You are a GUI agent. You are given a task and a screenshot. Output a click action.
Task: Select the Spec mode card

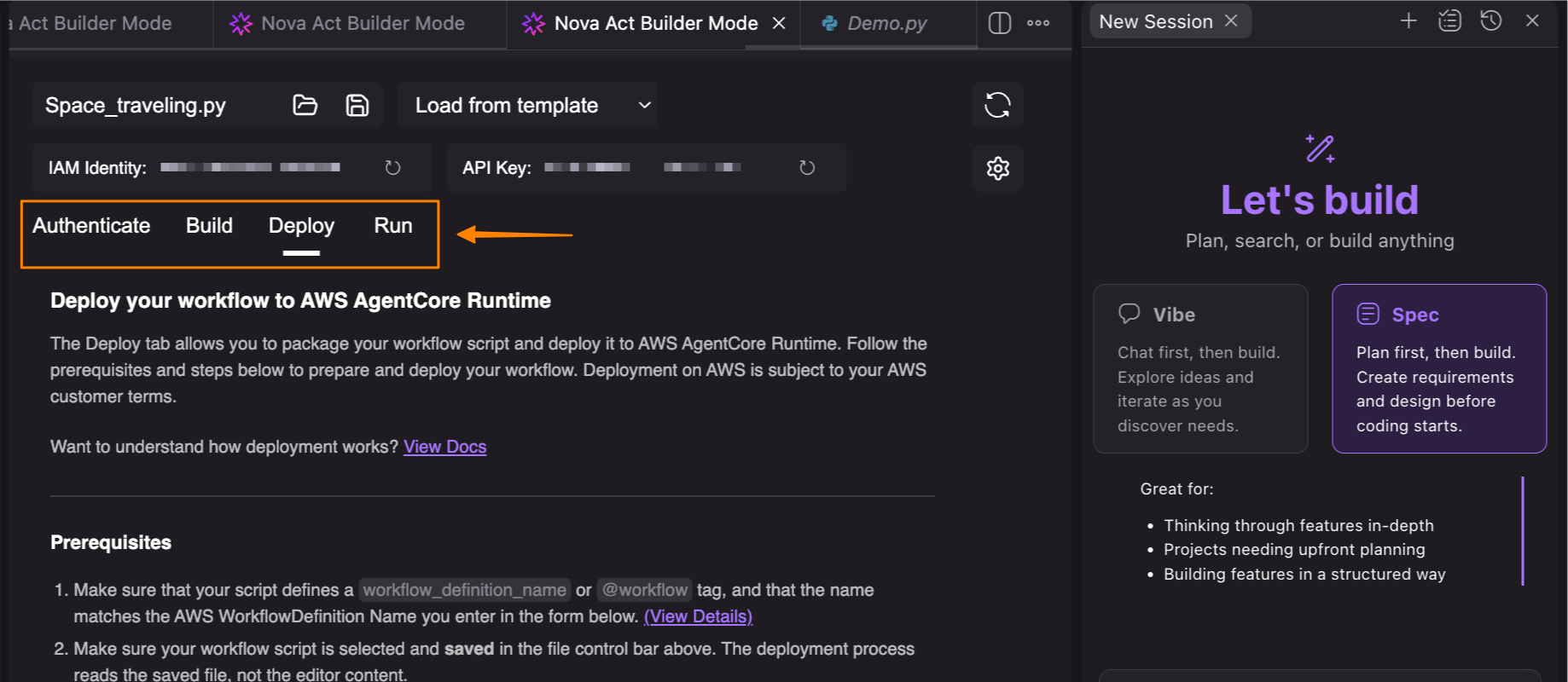click(x=1438, y=368)
